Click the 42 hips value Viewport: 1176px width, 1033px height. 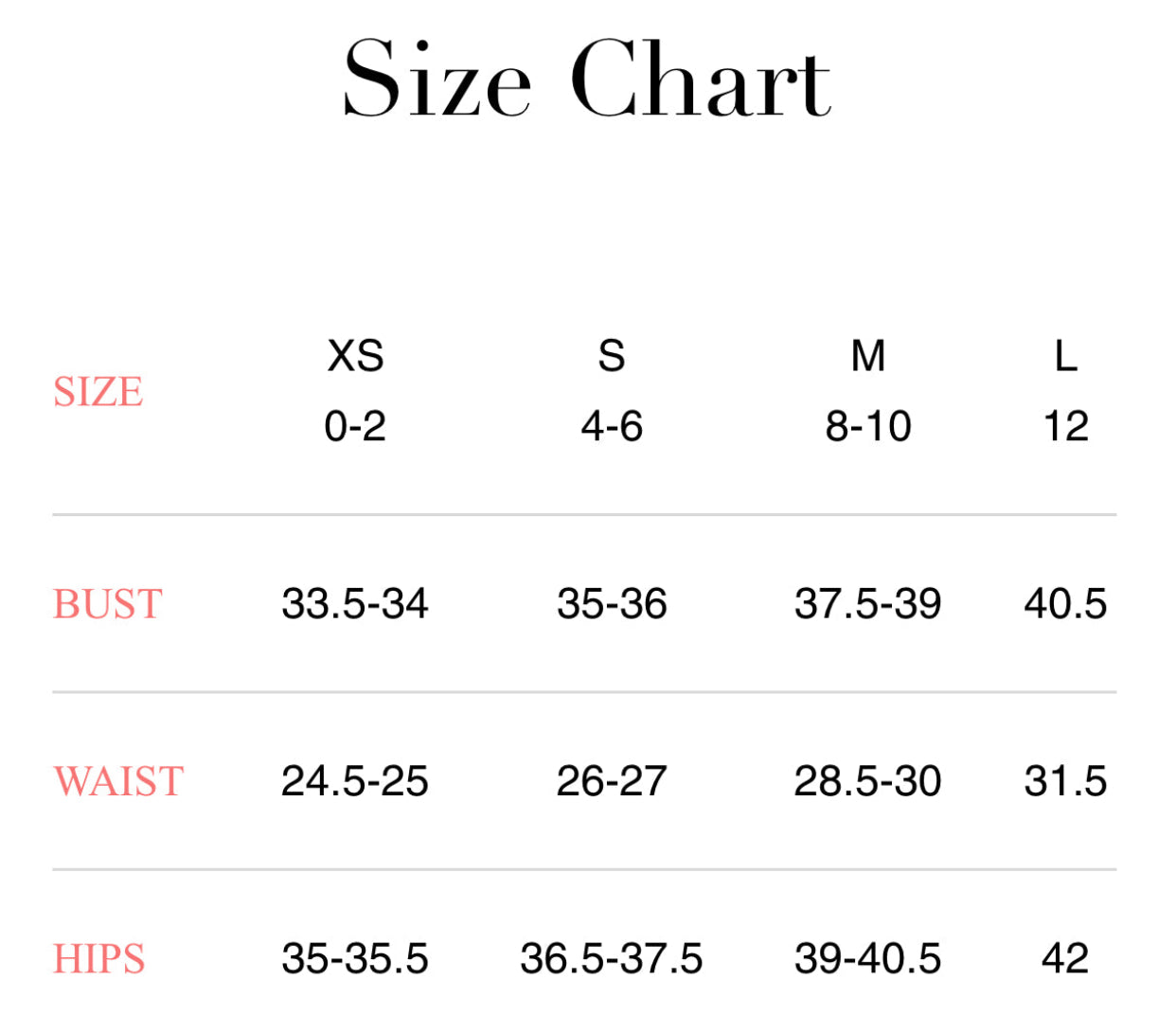(x=1065, y=959)
